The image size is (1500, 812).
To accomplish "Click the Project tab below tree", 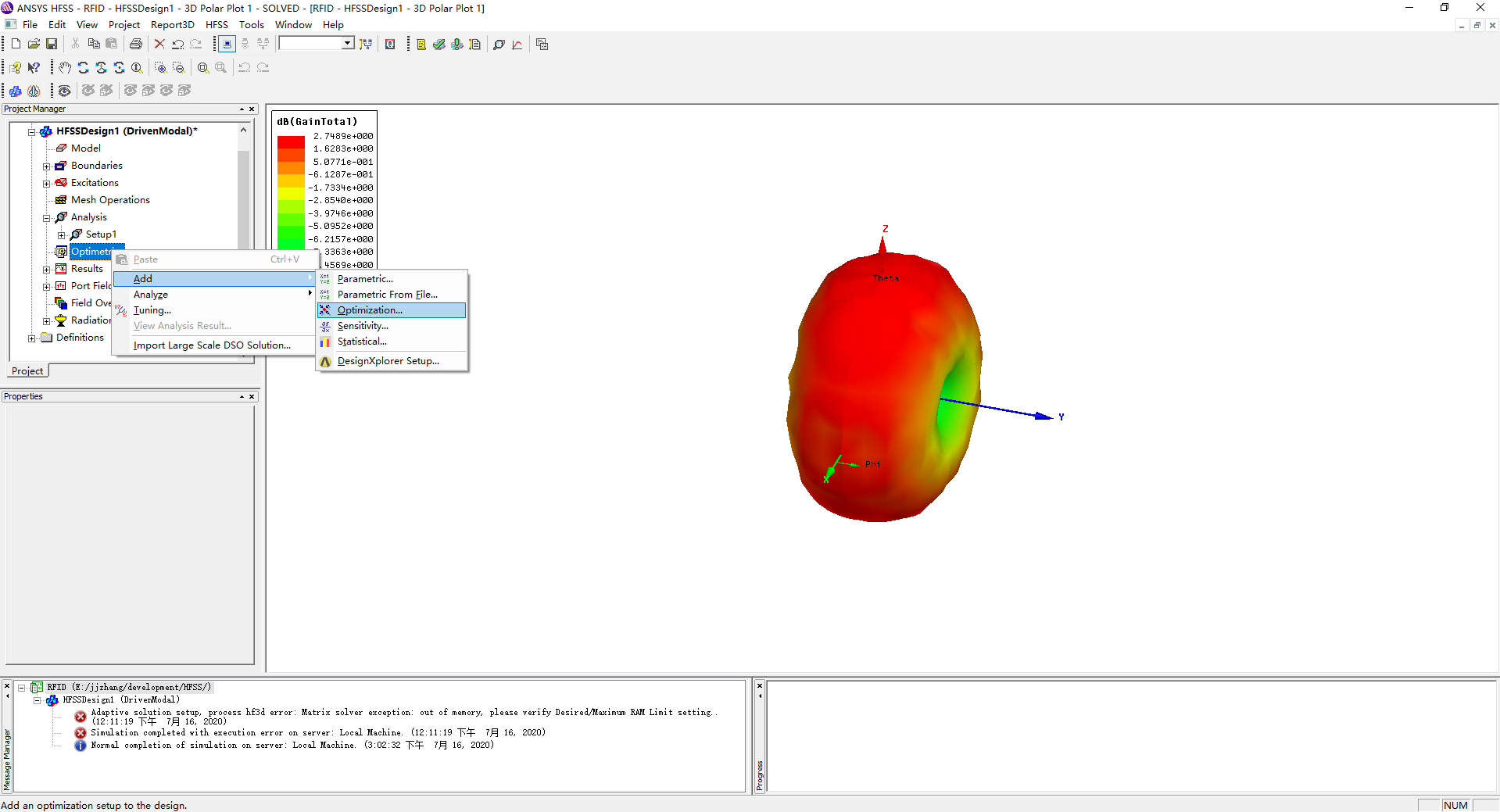I will [27, 371].
